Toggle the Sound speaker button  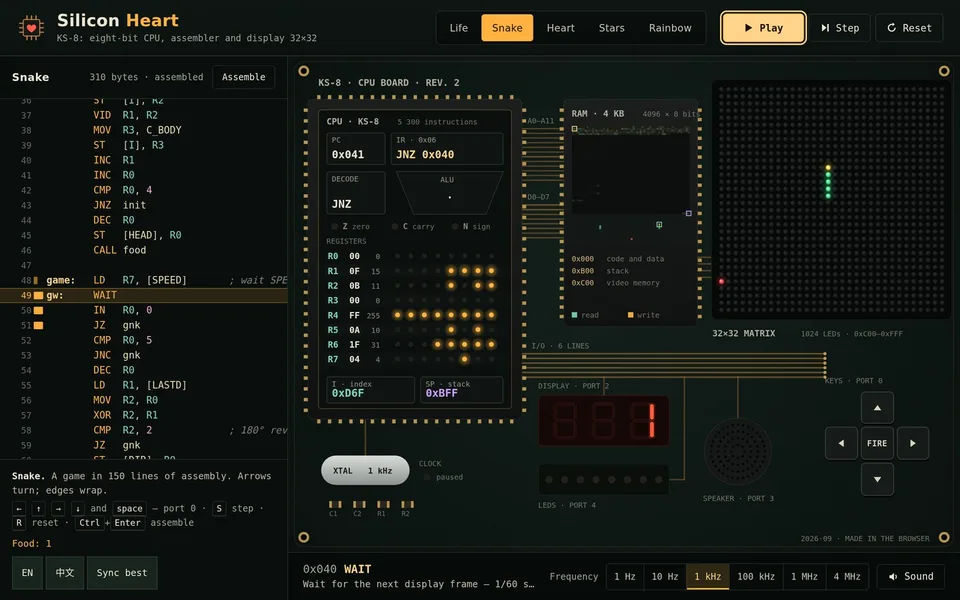(911, 576)
